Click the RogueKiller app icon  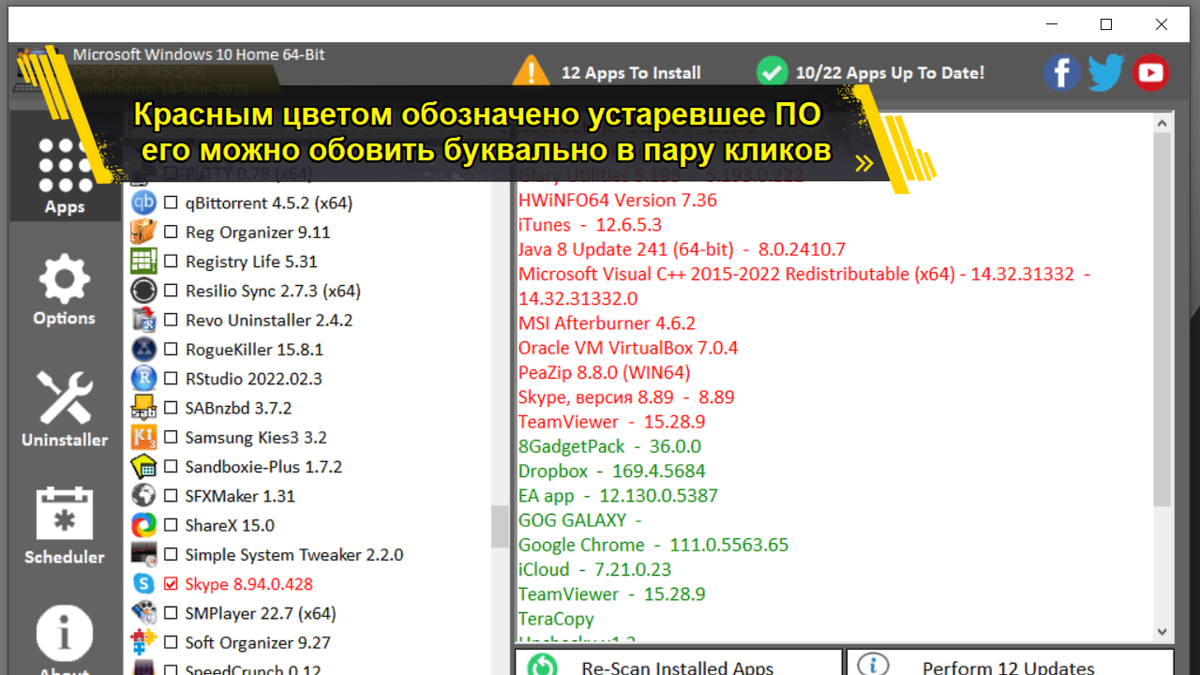(x=144, y=349)
